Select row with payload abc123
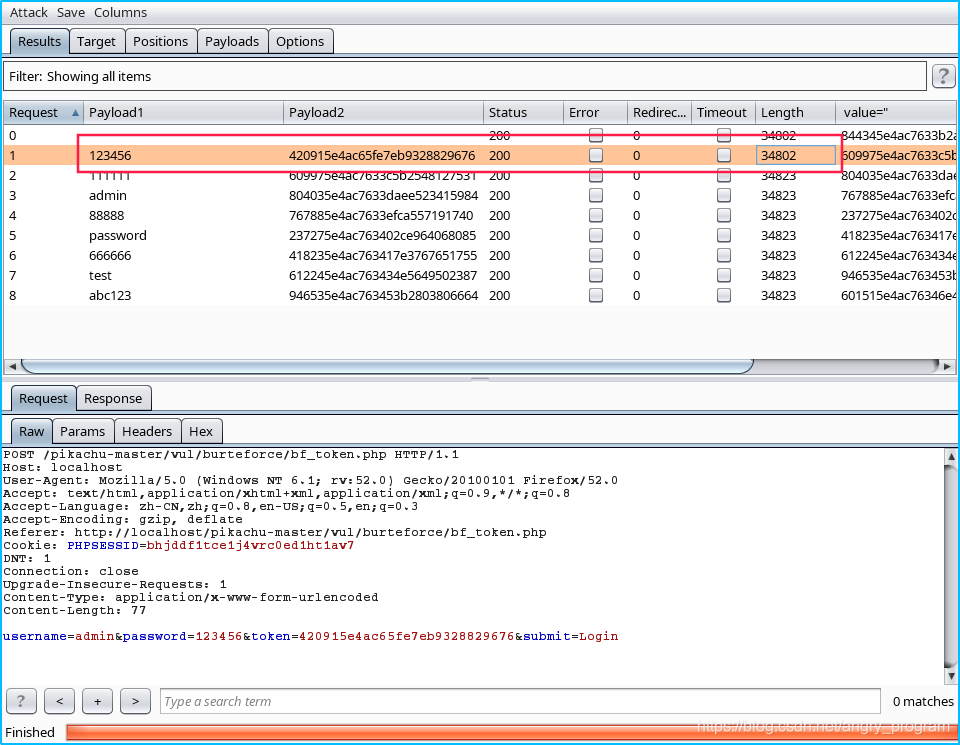 (479, 295)
